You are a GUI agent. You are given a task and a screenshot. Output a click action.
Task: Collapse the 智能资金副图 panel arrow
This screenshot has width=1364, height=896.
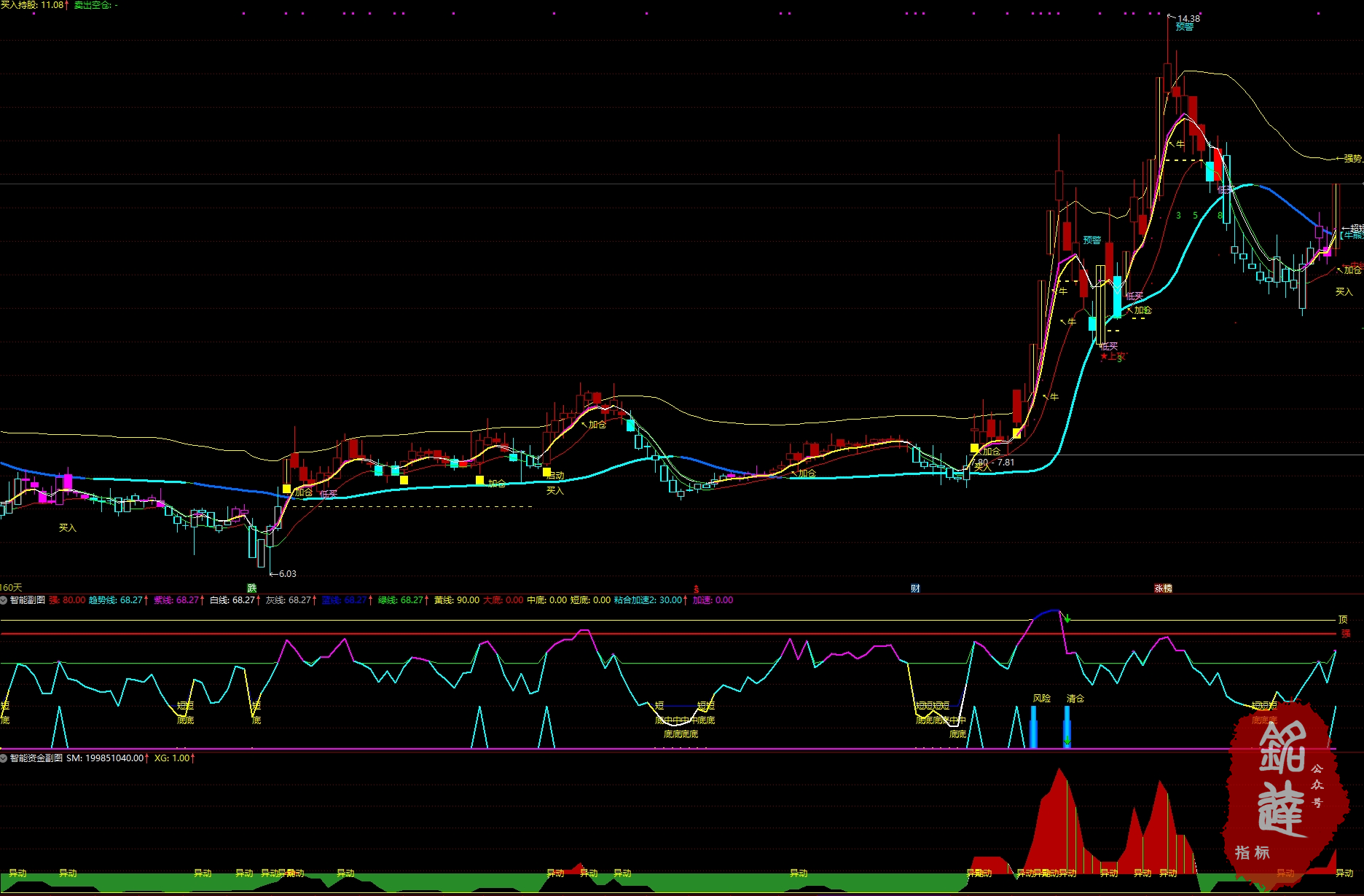[4, 758]
